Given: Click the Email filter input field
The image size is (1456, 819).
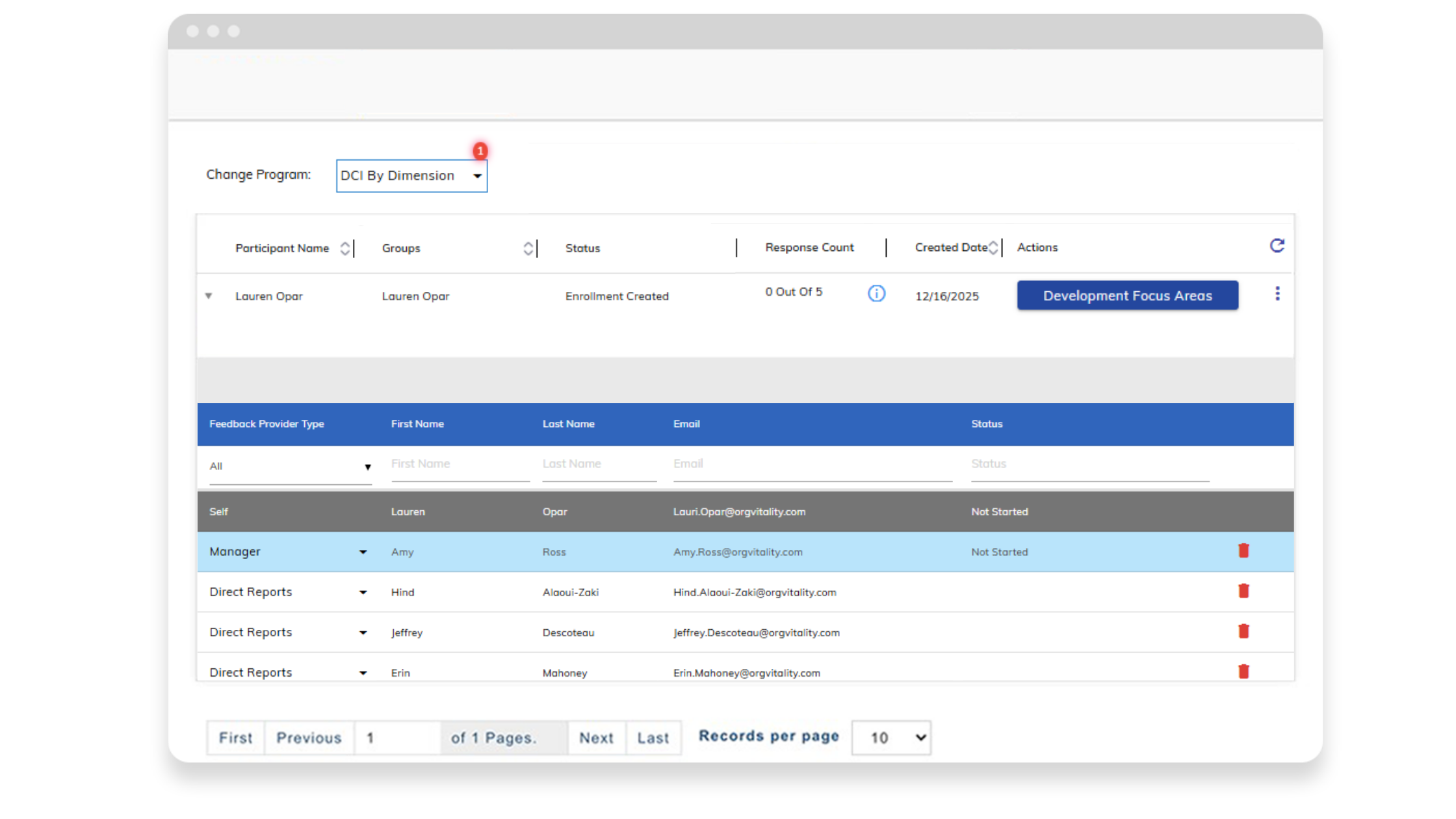Looking at the screenshot, I should (812, 464).
